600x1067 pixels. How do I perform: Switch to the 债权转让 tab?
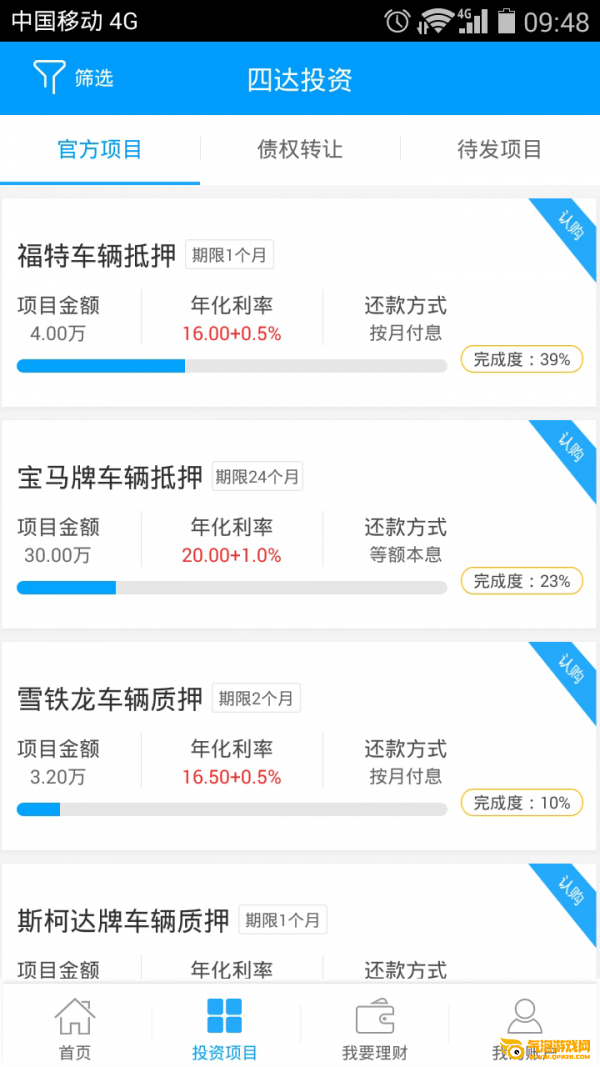(300, 150)
